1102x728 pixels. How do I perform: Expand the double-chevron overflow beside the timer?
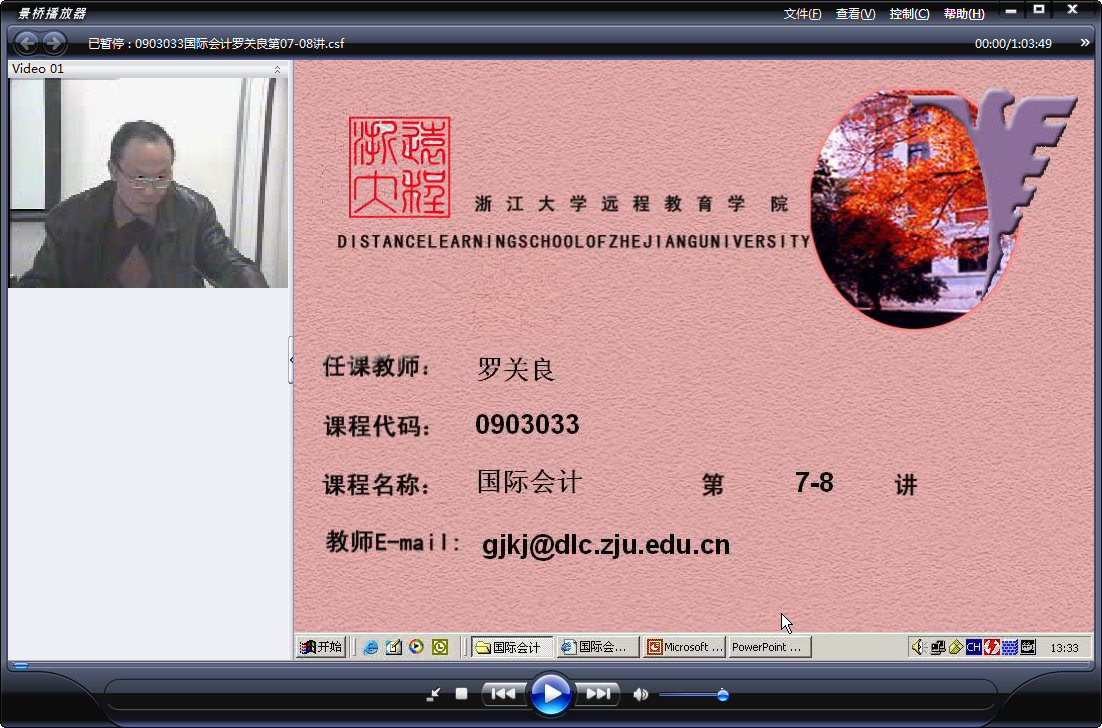point(1085,43)
